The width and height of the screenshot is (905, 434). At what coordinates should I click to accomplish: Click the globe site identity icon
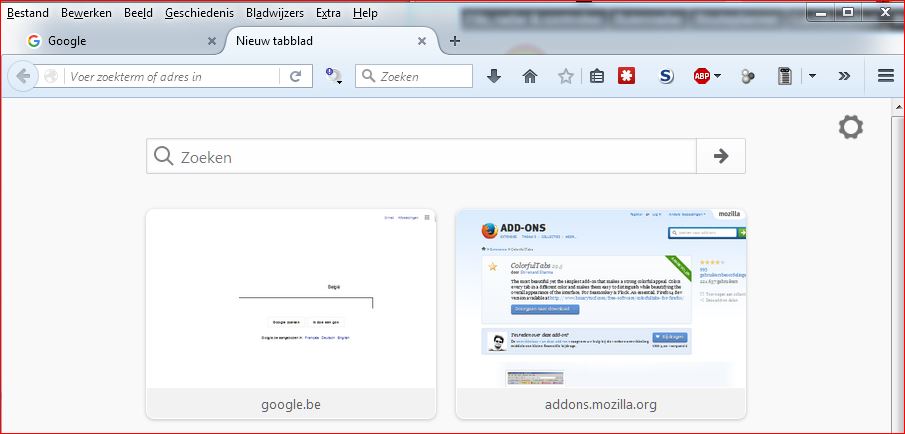coord(51,76)
